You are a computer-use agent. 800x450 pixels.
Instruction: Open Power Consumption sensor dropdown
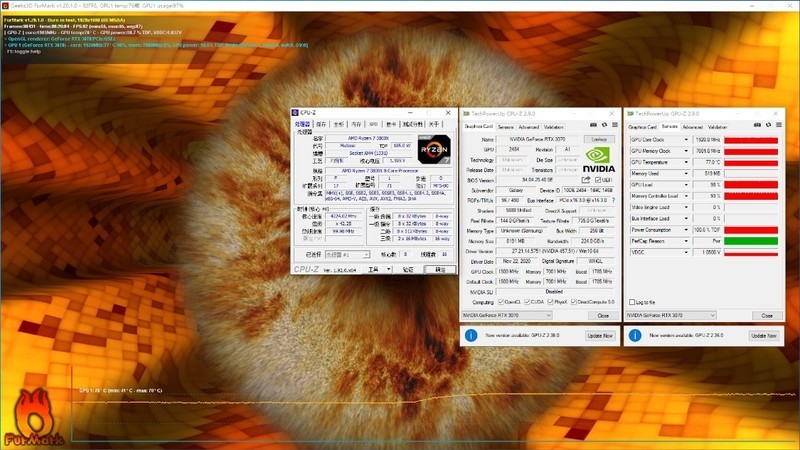686,230
